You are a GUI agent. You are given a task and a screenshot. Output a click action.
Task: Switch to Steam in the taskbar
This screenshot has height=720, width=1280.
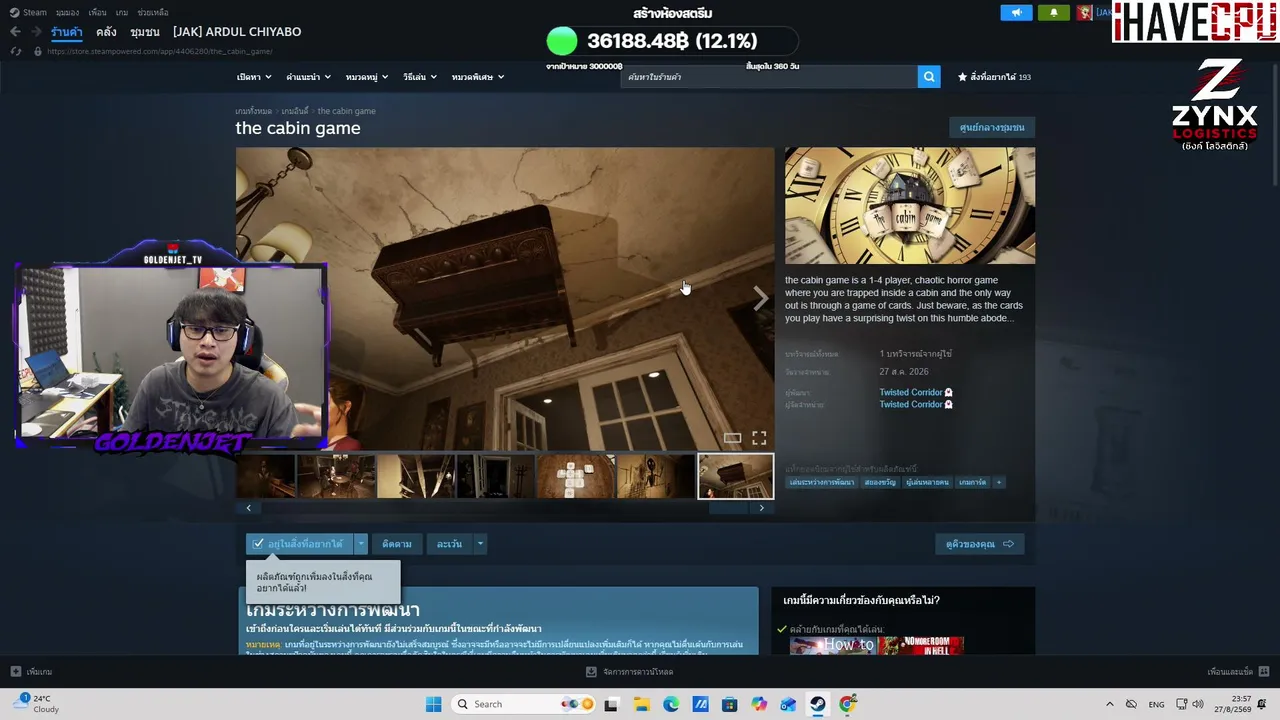pyautogui.click(x=818, y=704)
